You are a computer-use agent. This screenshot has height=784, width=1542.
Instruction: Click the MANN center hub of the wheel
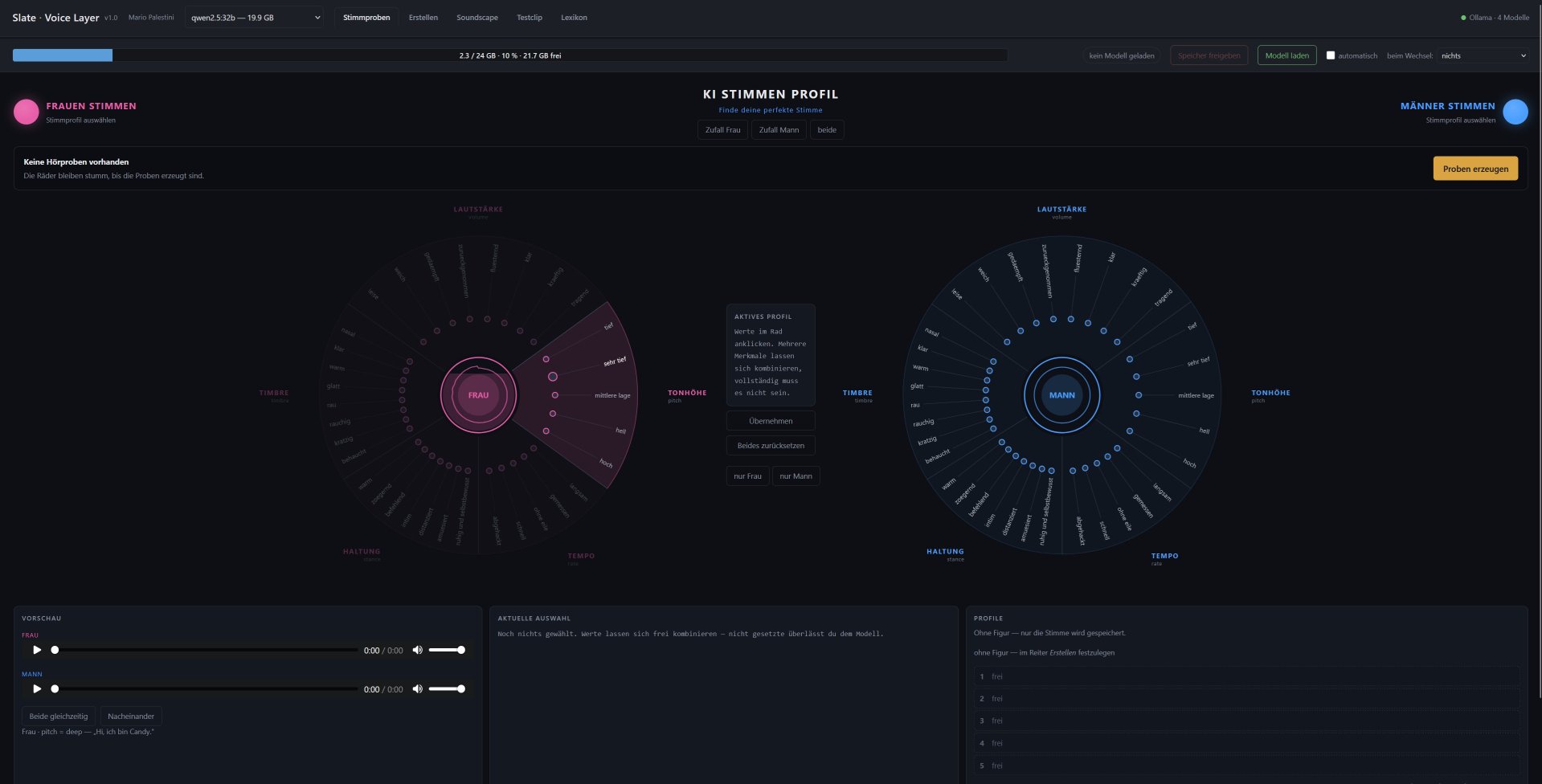[x=1061, y=394]
